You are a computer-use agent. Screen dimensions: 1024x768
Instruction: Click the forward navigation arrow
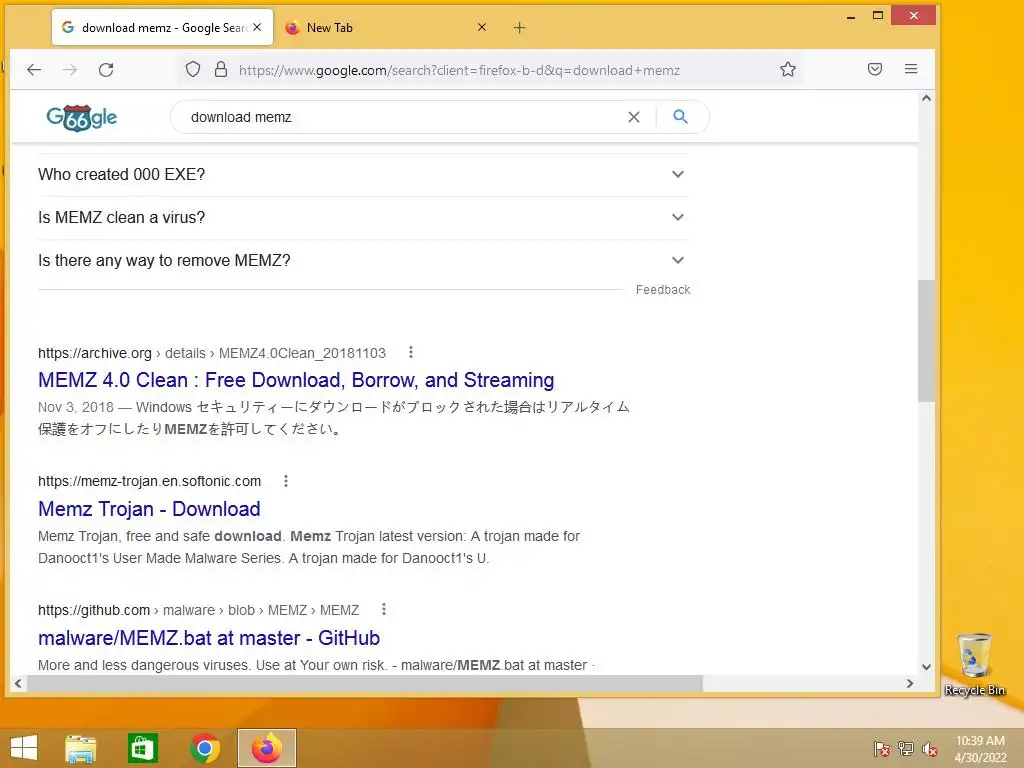(70, 69)
